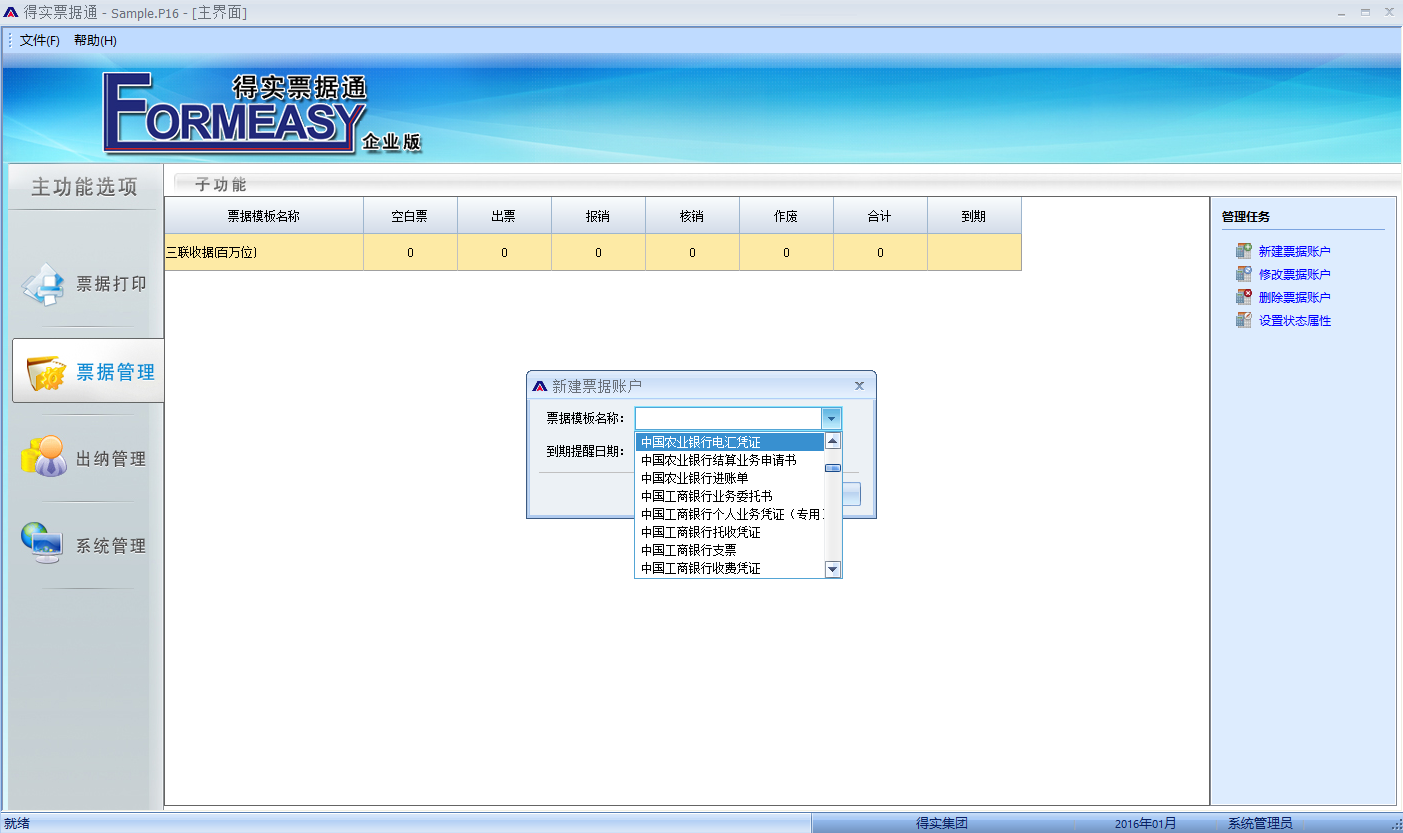Choose 中国农业银行电汇凭证 from the list
The height and width of the screenshot is (833, 1403).
point(730,442)
